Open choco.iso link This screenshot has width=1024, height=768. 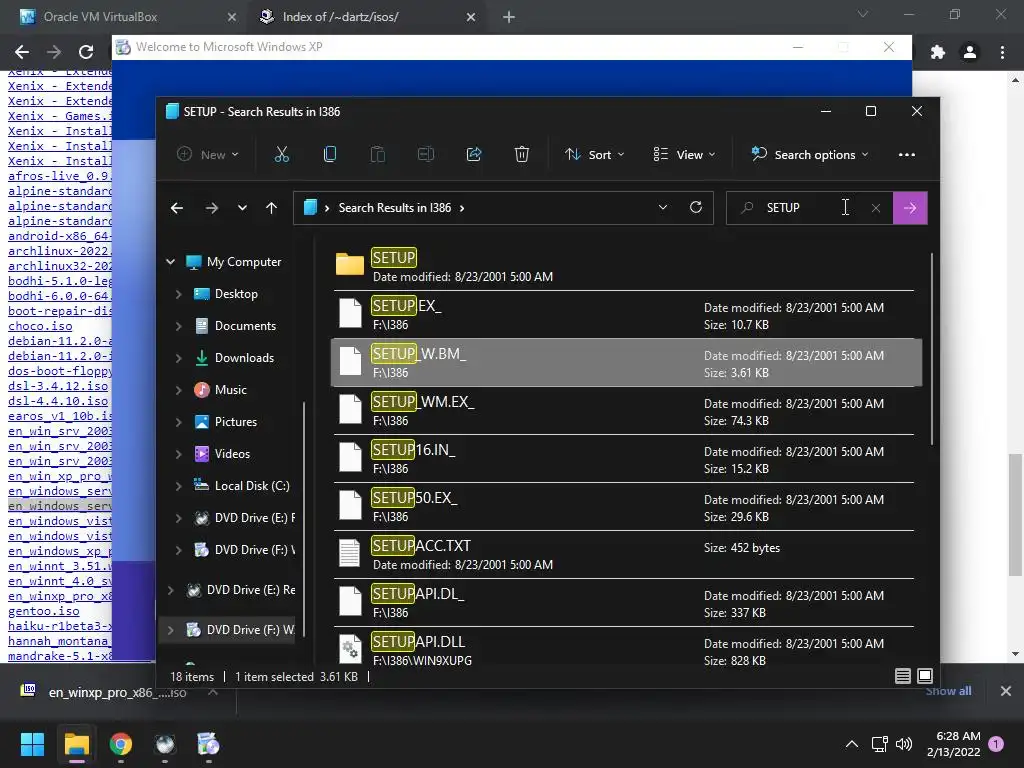(40, 326)
